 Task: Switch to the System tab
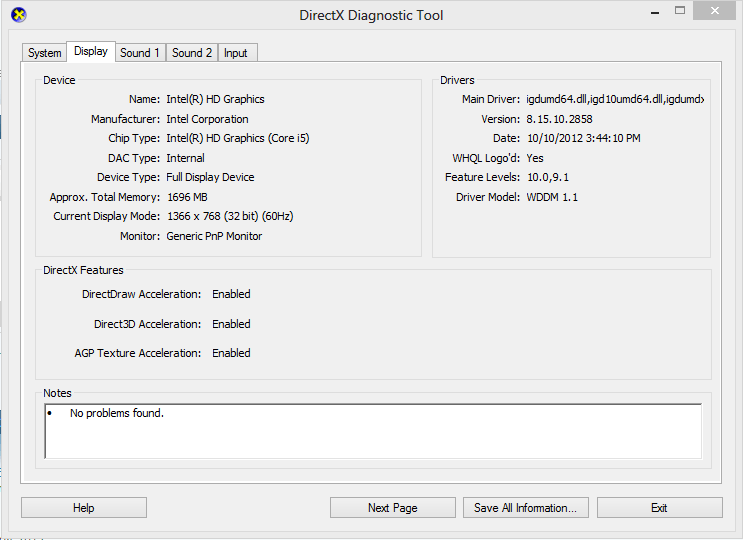pos(45,53)
